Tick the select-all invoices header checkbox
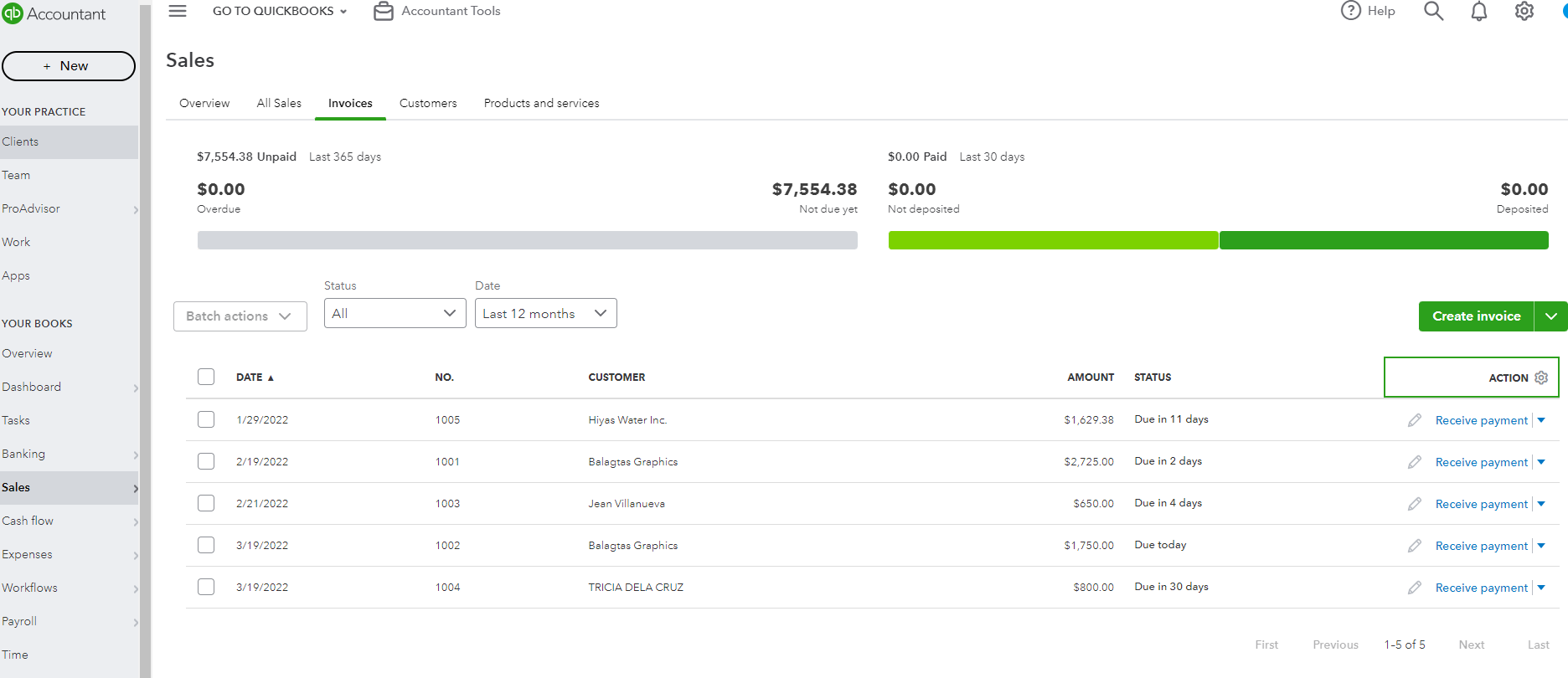The height and width of the screenshot is (678, 1568). point(206,377)
